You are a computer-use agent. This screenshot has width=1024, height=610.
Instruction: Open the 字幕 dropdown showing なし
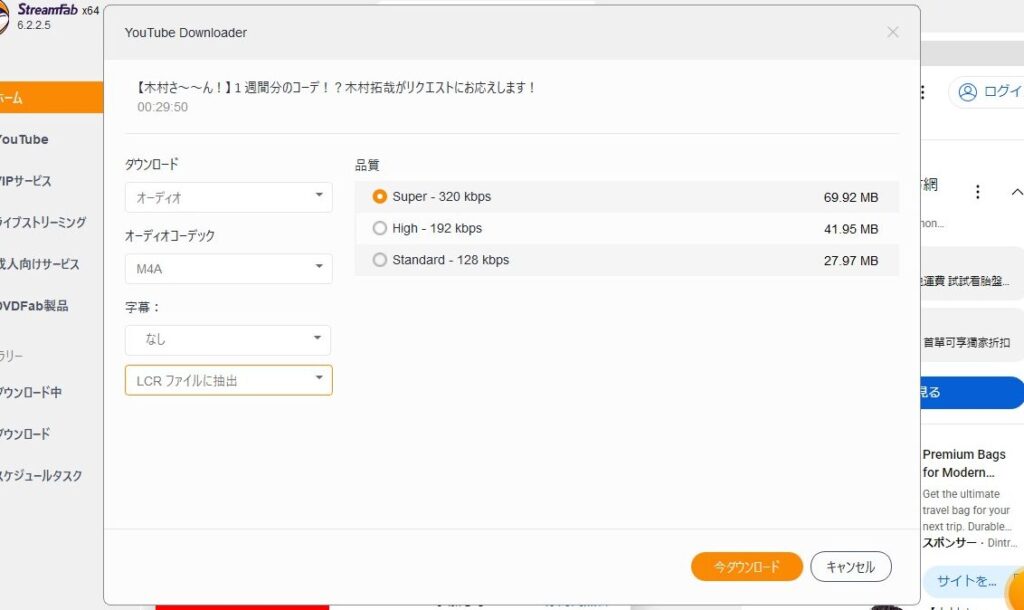228,339
